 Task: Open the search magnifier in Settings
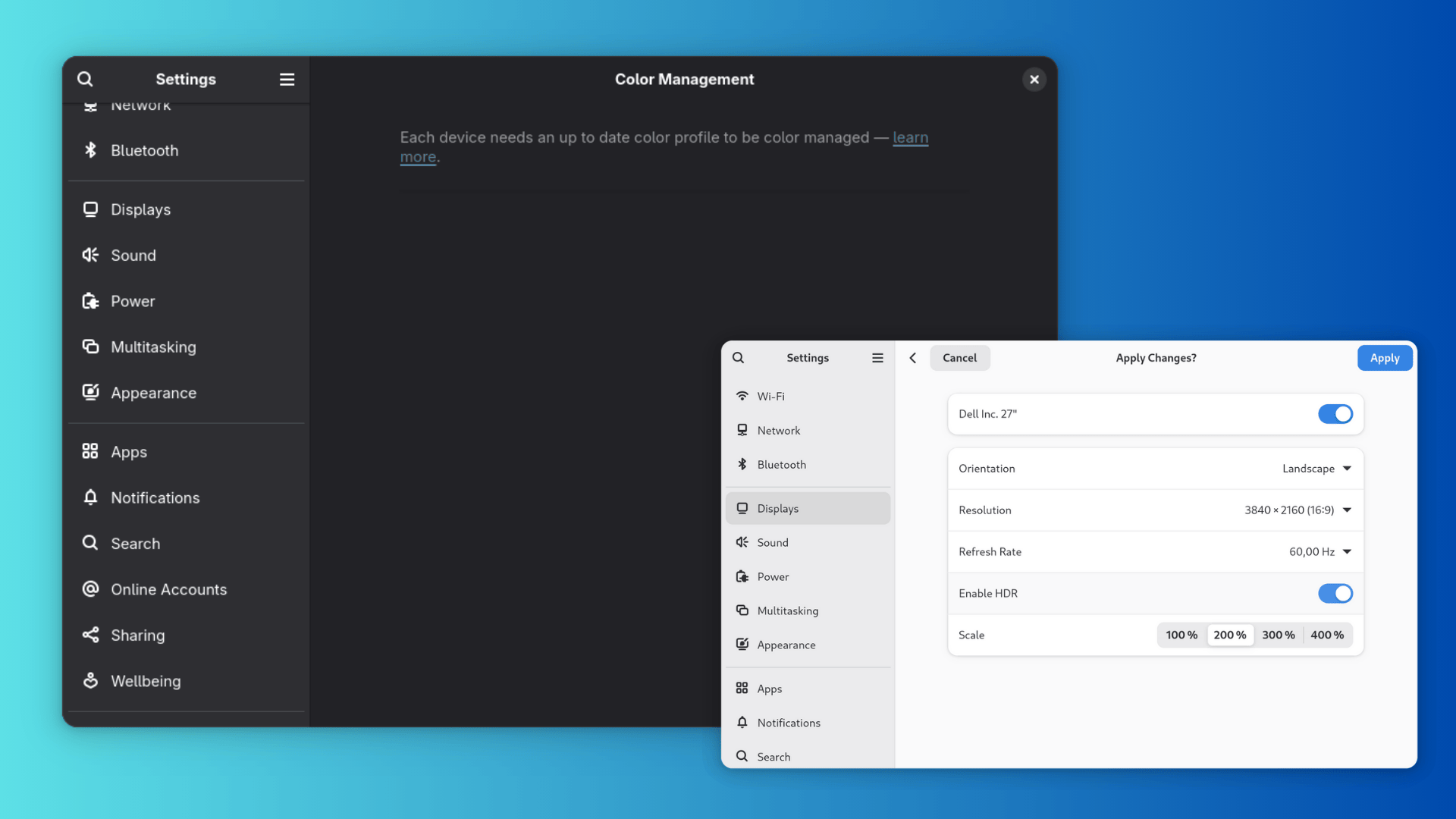(85, 79)
